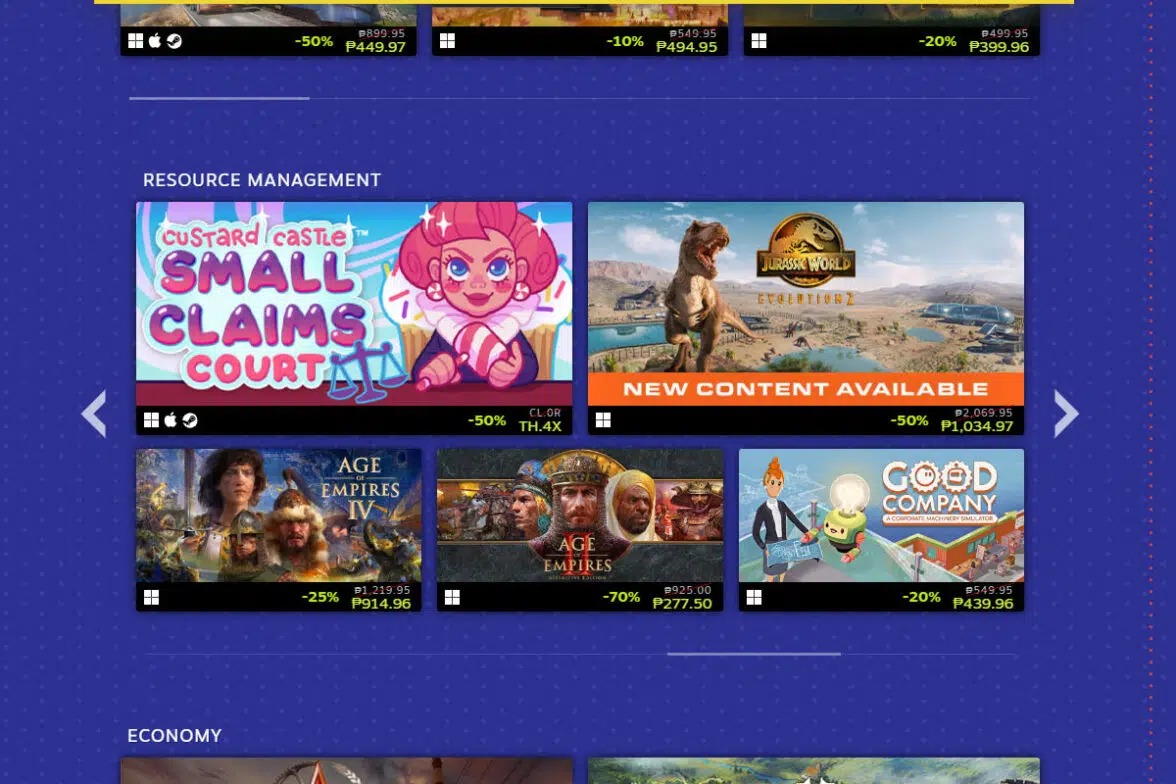The height and width of the screenshot is (784, 1176).
Task: Click the Windows icon under Age of Empires IV
Action: coord(151,597)
